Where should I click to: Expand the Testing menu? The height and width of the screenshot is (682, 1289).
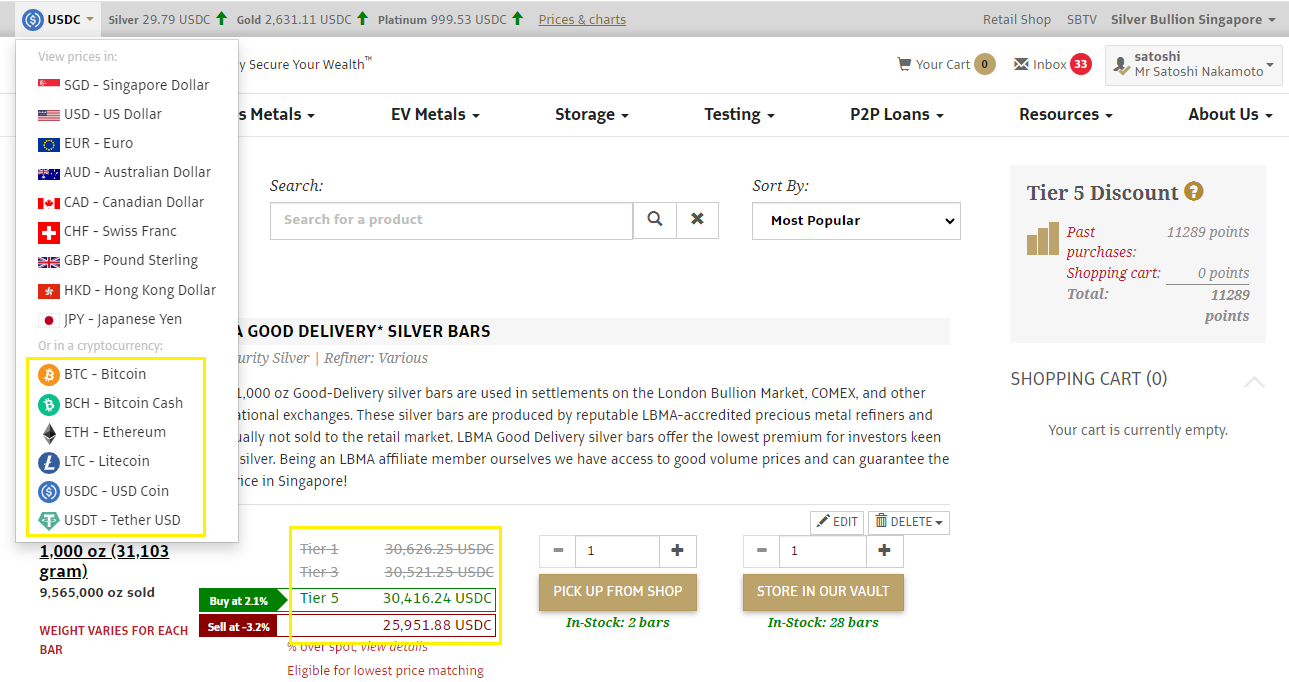tap(740, 114)
